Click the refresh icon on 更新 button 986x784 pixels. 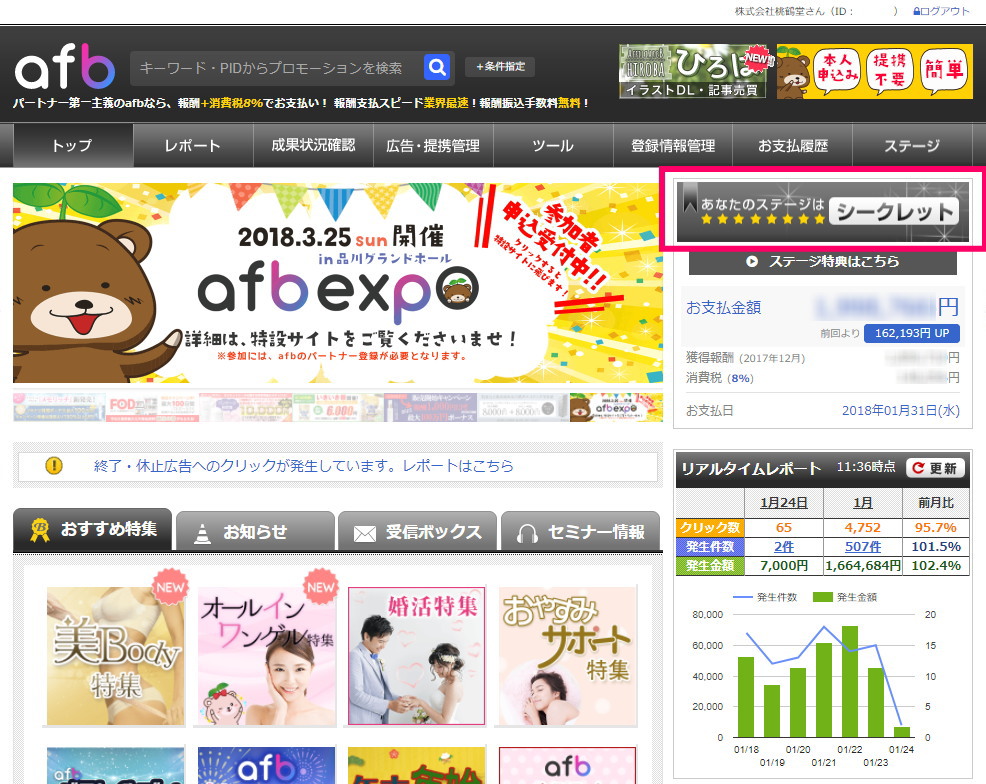[918, 468]
